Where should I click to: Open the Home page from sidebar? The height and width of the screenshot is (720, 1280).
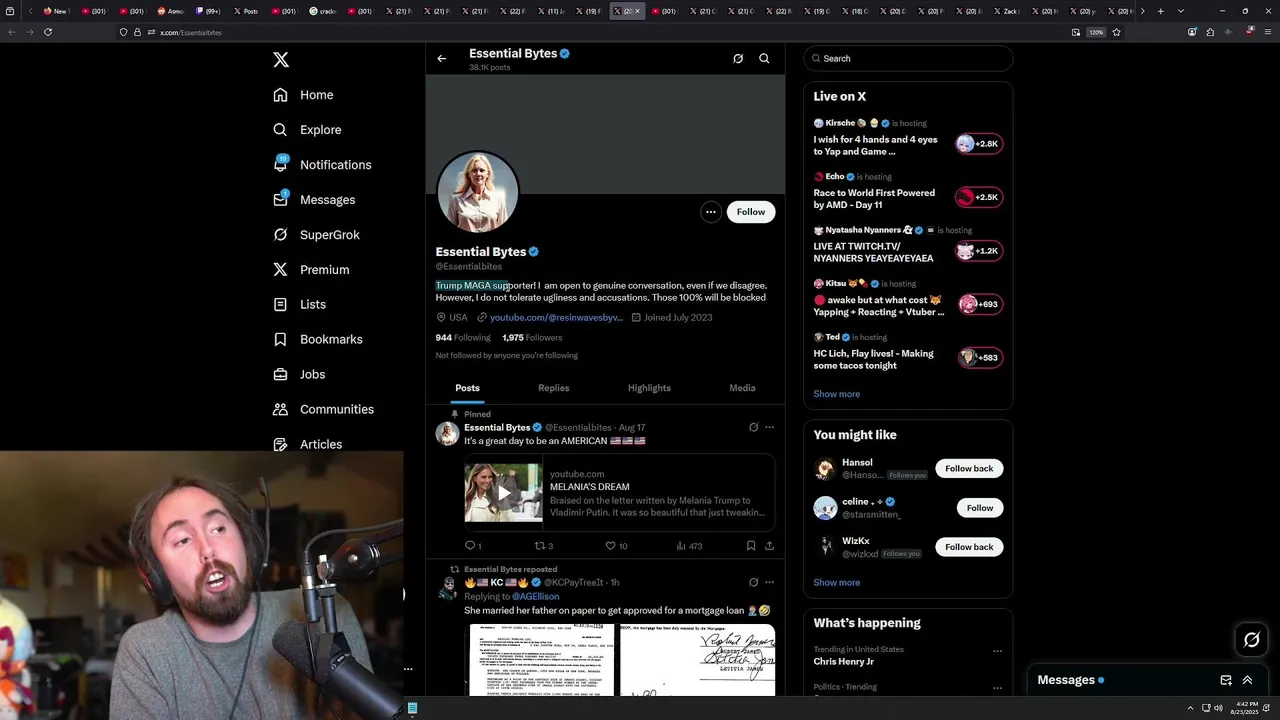click(303, 95)
